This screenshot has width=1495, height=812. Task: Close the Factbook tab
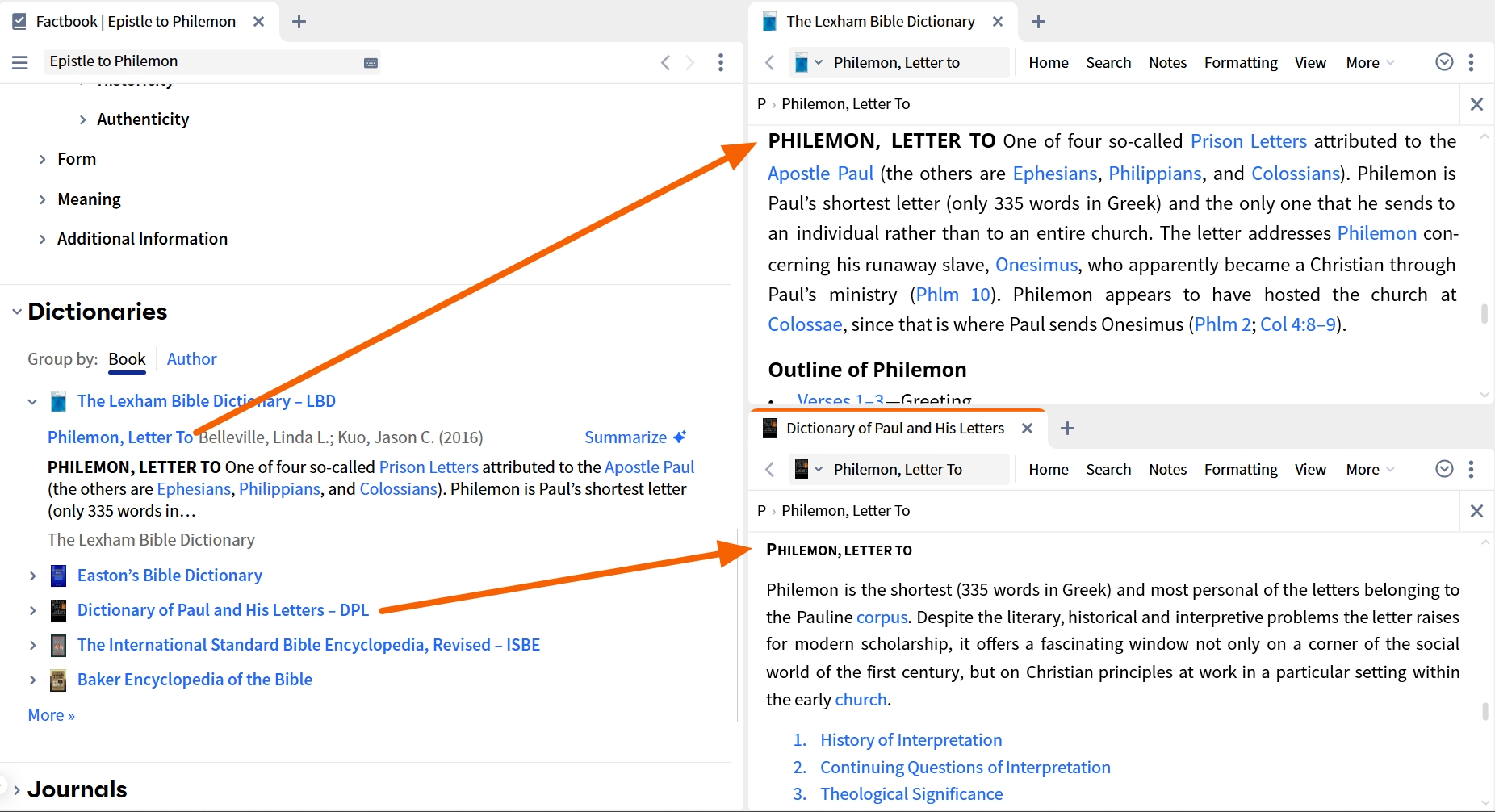point(258,22)
